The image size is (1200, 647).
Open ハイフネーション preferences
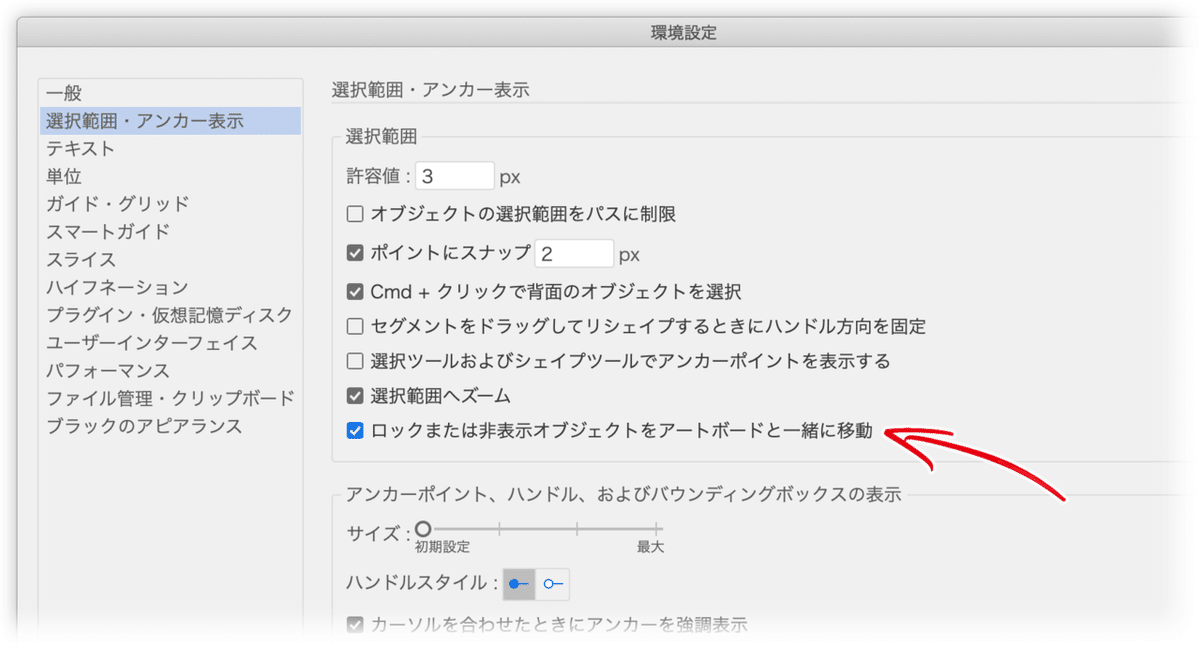(117, 288)
